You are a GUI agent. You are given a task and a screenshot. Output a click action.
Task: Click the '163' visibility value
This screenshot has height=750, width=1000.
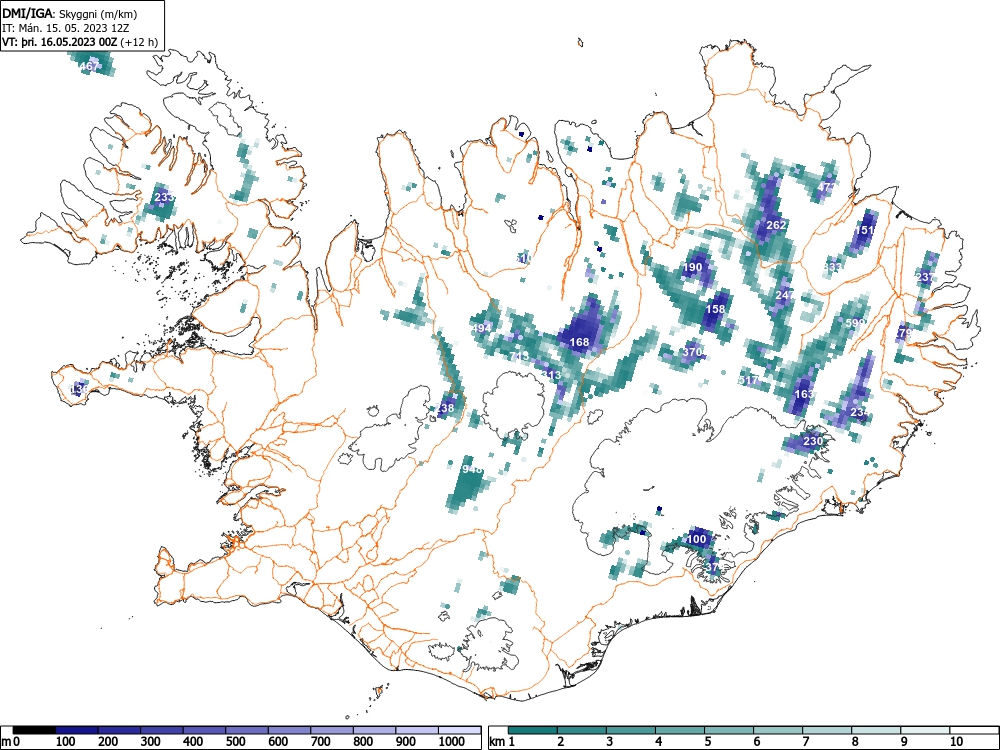tap(804, 394)
